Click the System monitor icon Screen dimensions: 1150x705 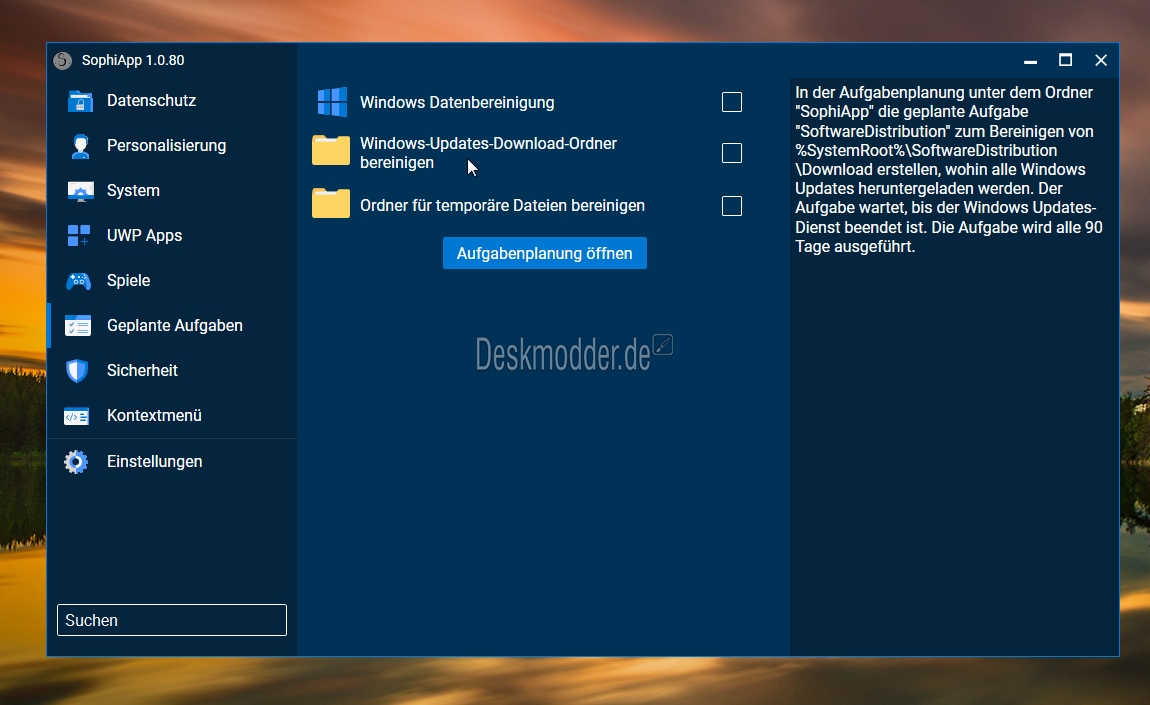point(80,191)
